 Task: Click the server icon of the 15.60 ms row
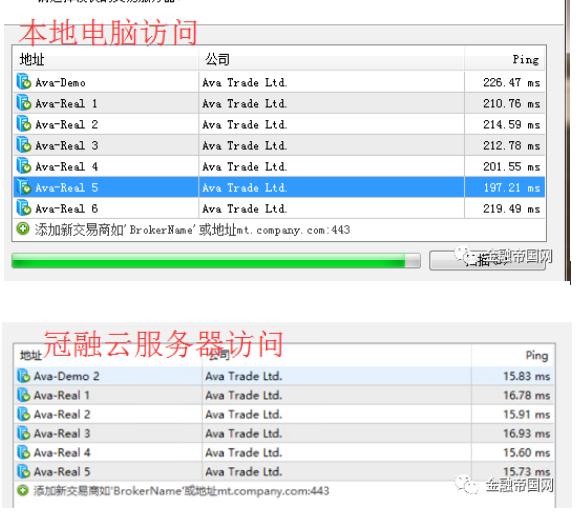(24, 452)
